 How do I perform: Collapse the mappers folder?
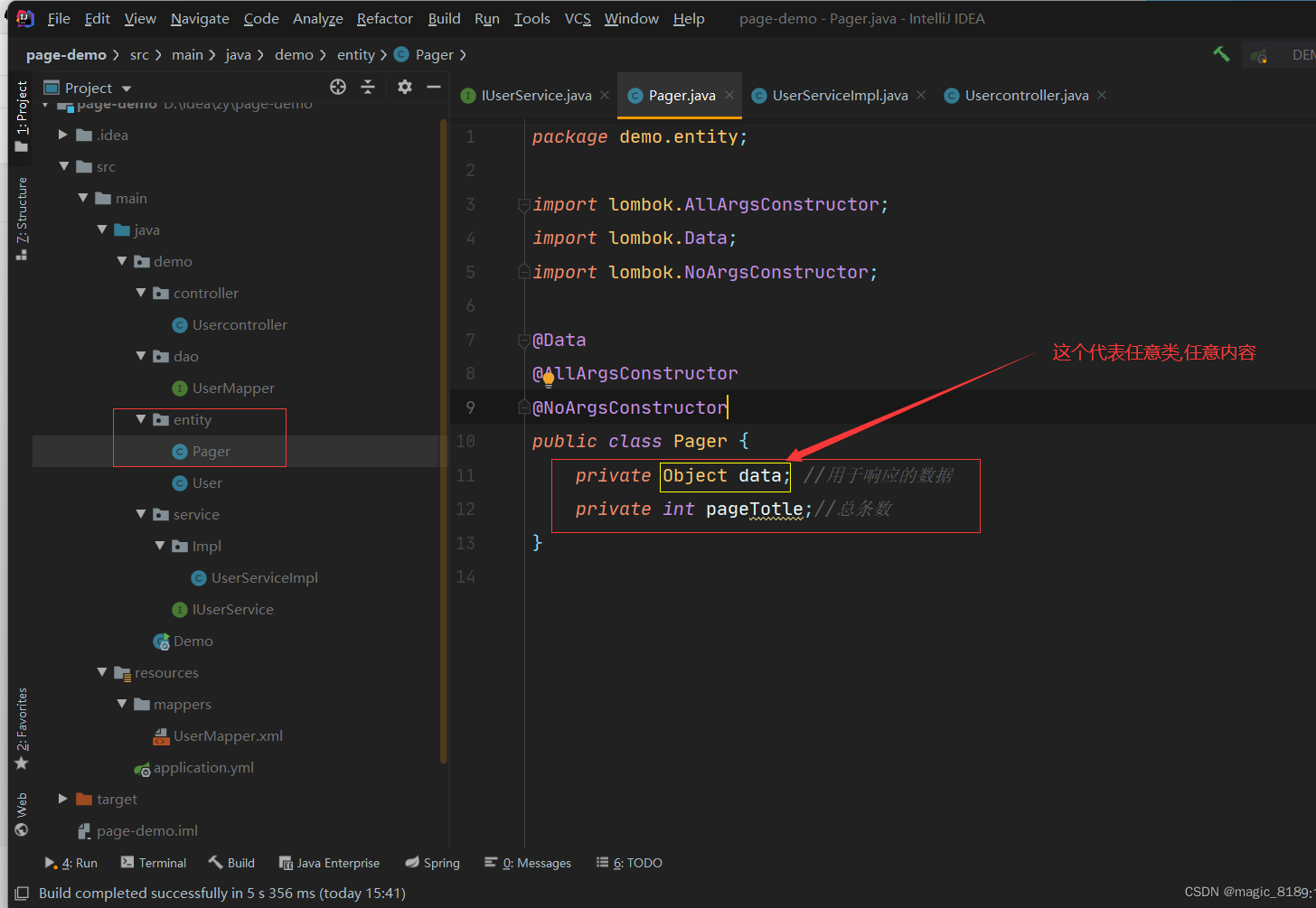click(121, 704)
